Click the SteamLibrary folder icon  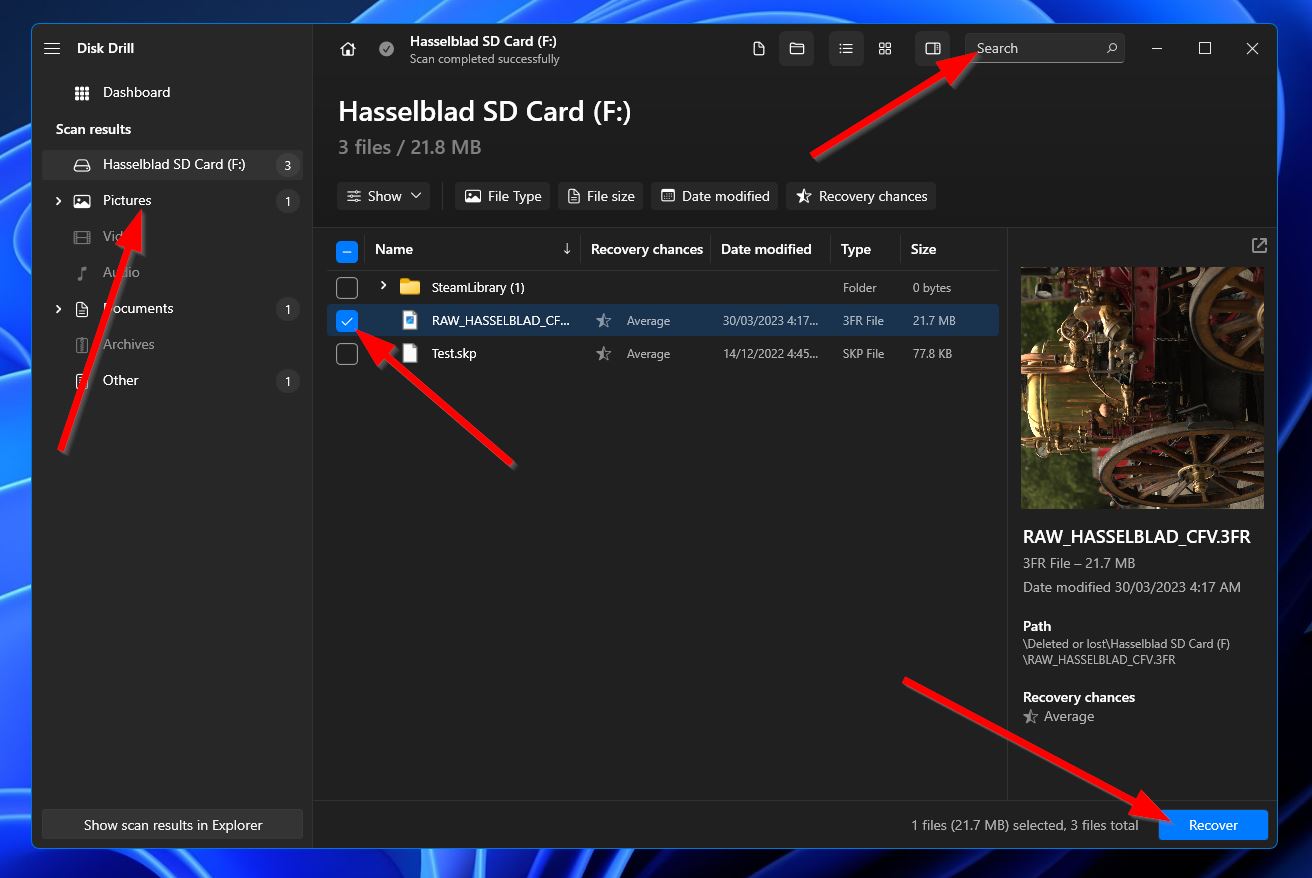410,287
